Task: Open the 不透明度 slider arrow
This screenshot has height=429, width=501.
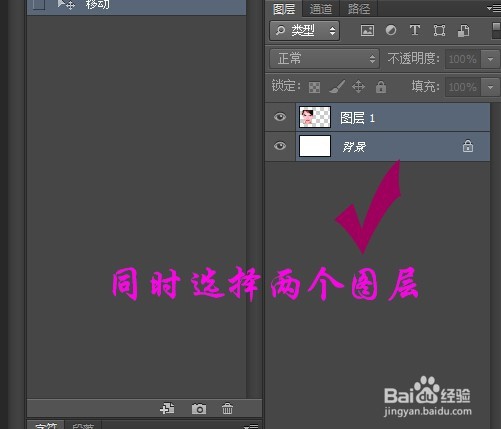Action: click(490, 59)
